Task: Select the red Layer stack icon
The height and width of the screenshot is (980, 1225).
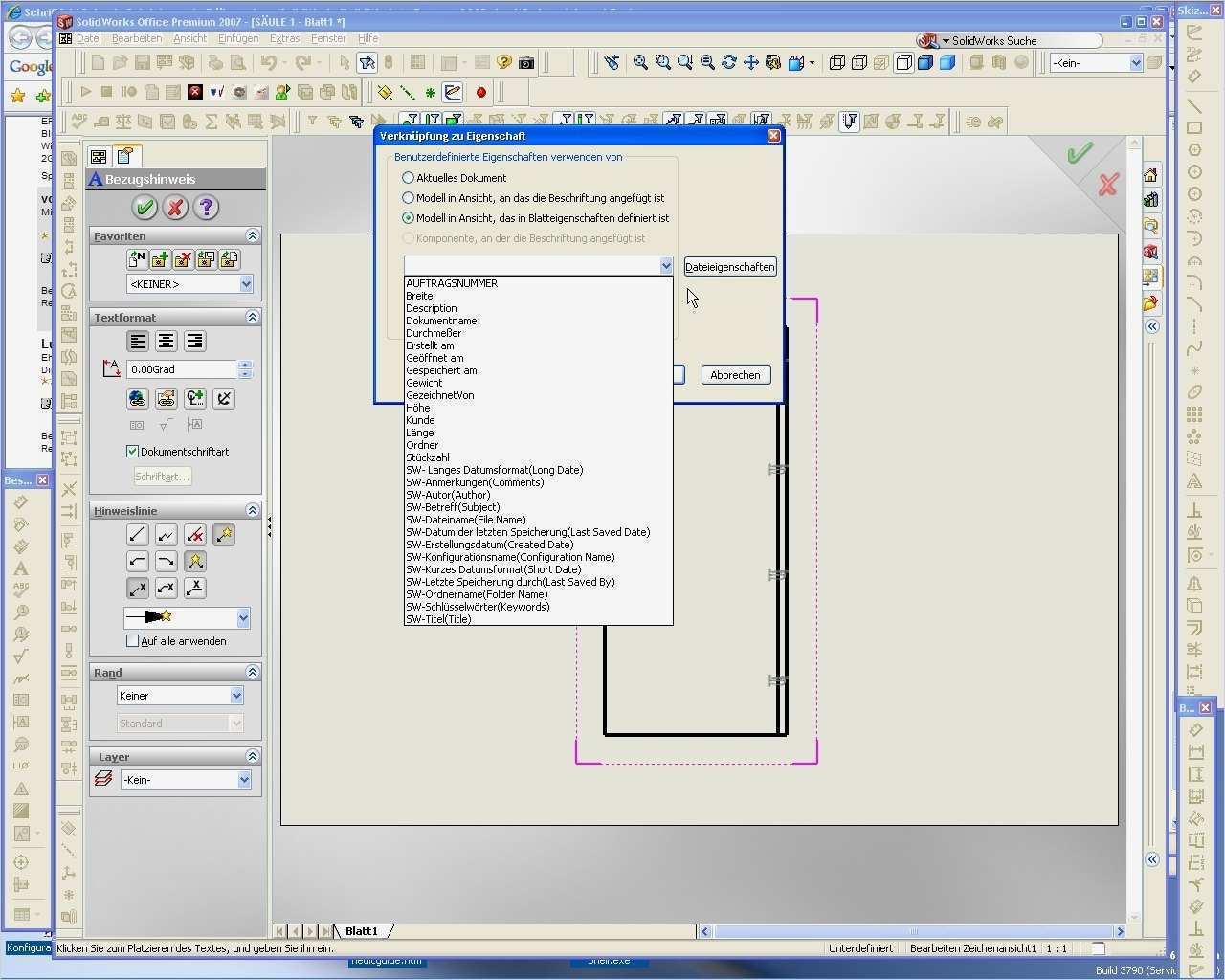Action: pyautogui.click(x=104, y=779)
